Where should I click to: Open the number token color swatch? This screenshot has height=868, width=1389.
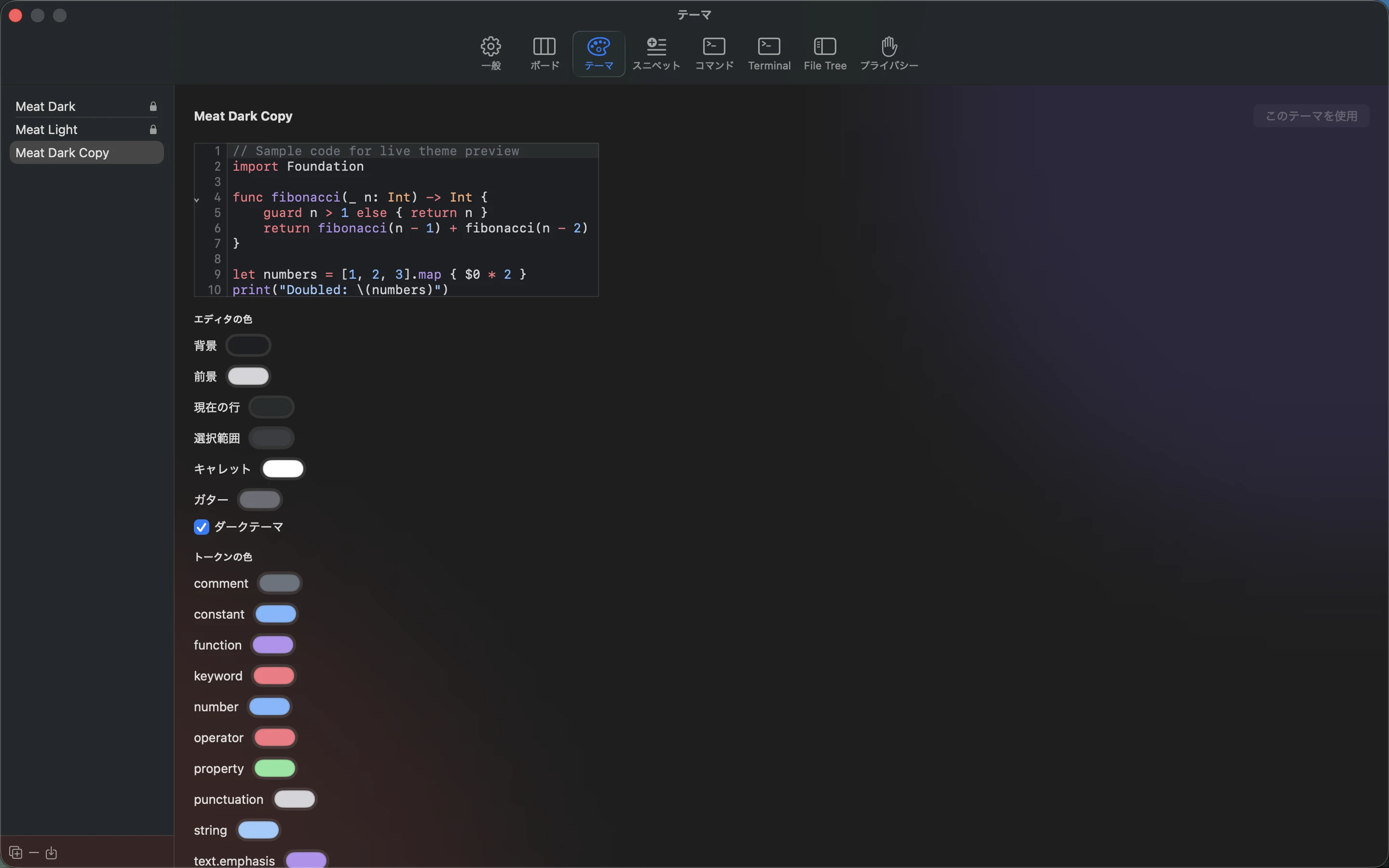[270, 706]
